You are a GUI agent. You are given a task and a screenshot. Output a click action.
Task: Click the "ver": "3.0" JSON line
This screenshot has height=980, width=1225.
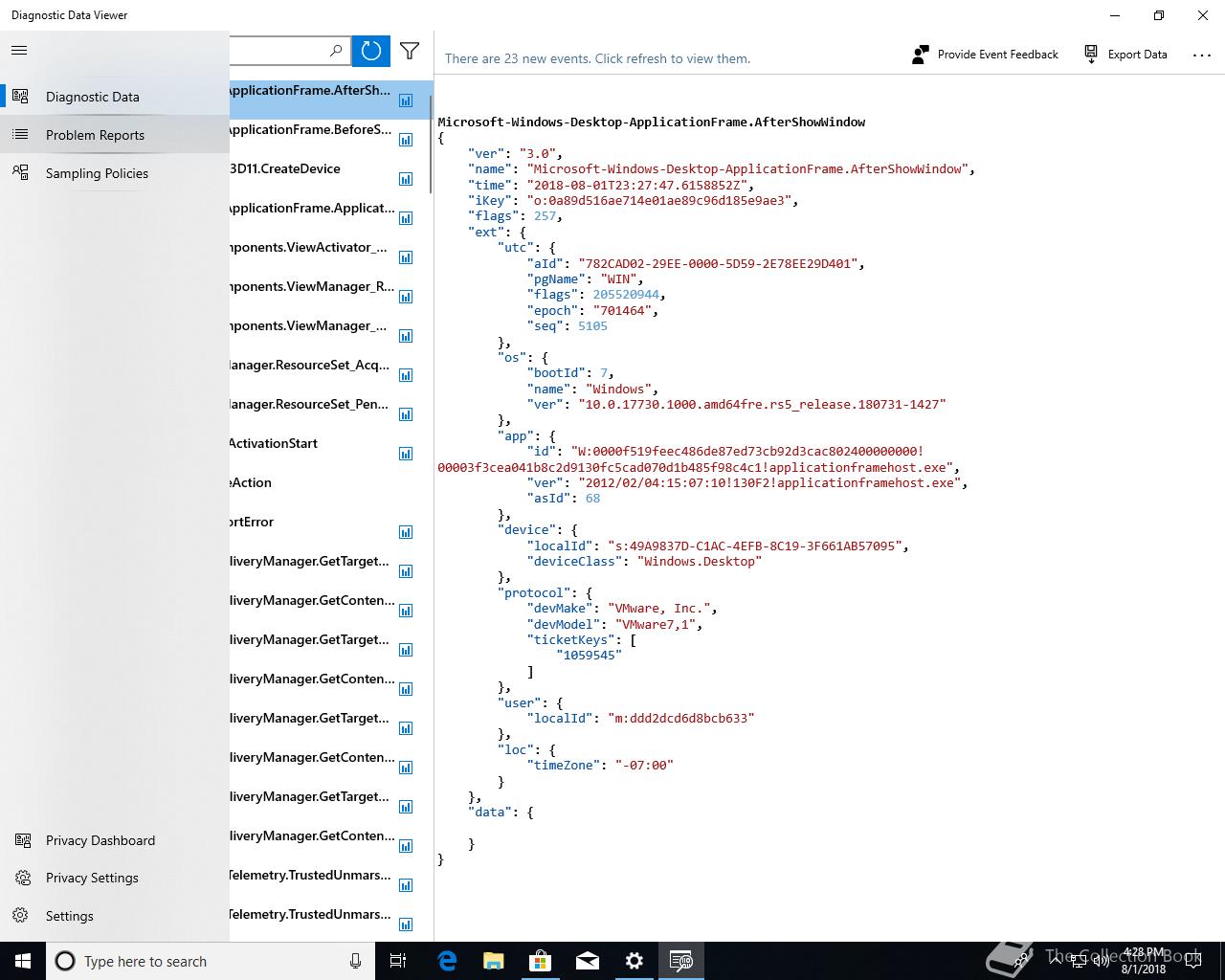(515, 153)
